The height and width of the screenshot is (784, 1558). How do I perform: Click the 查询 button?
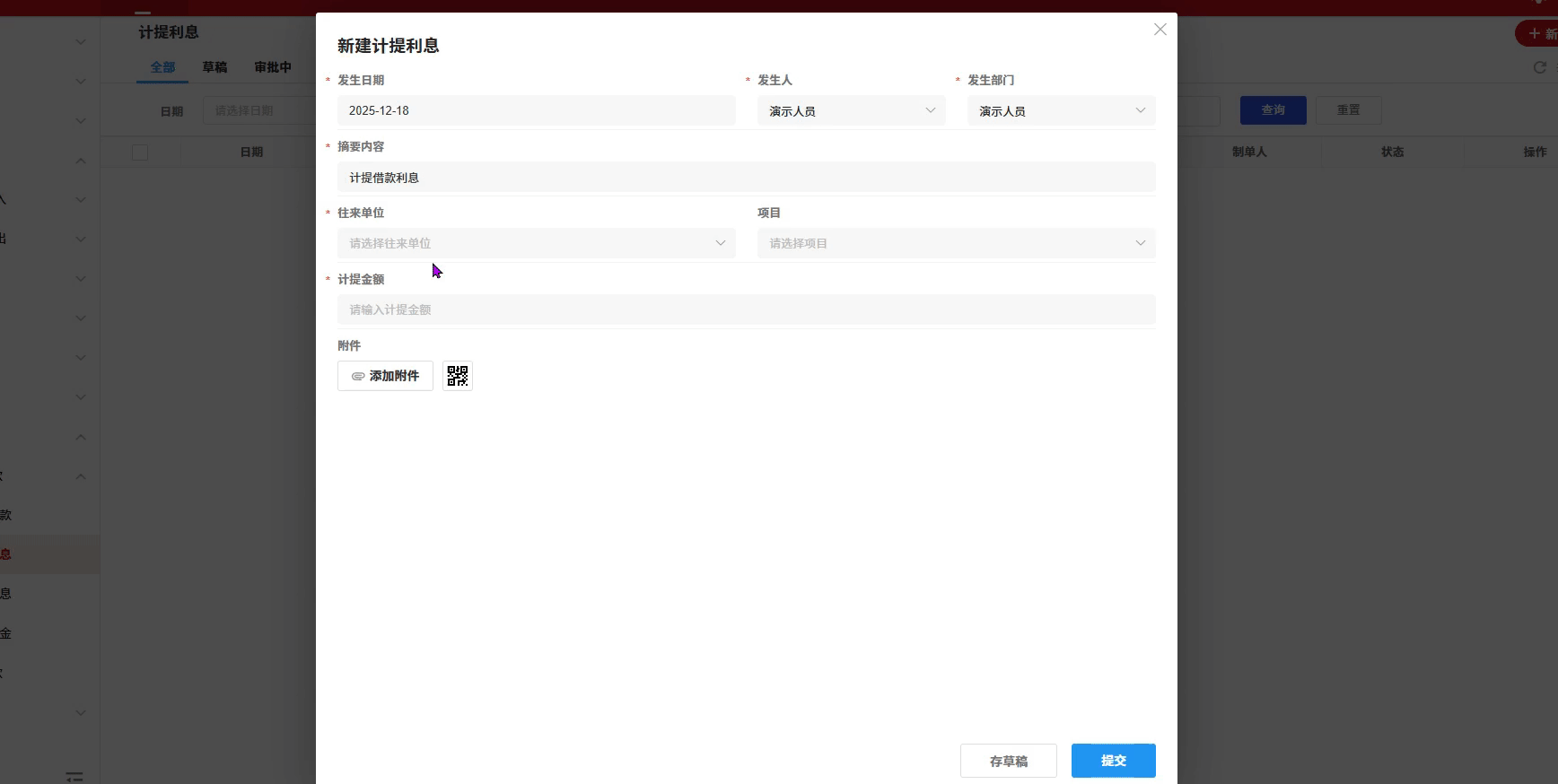point(1273,110)
